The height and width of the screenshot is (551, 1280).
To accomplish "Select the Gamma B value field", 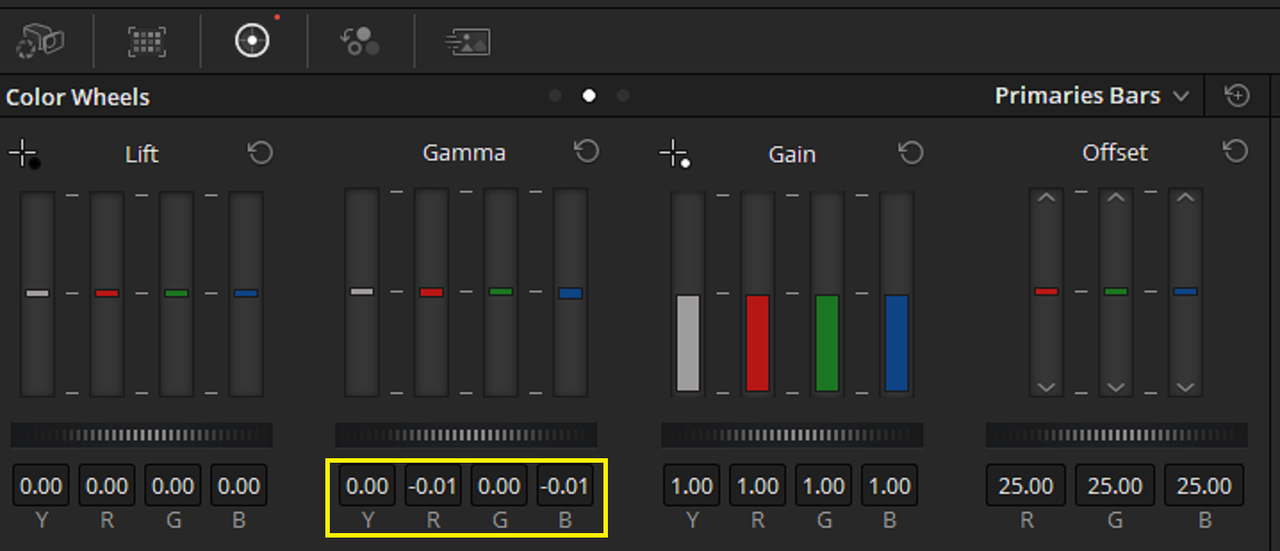I will 565,486.
